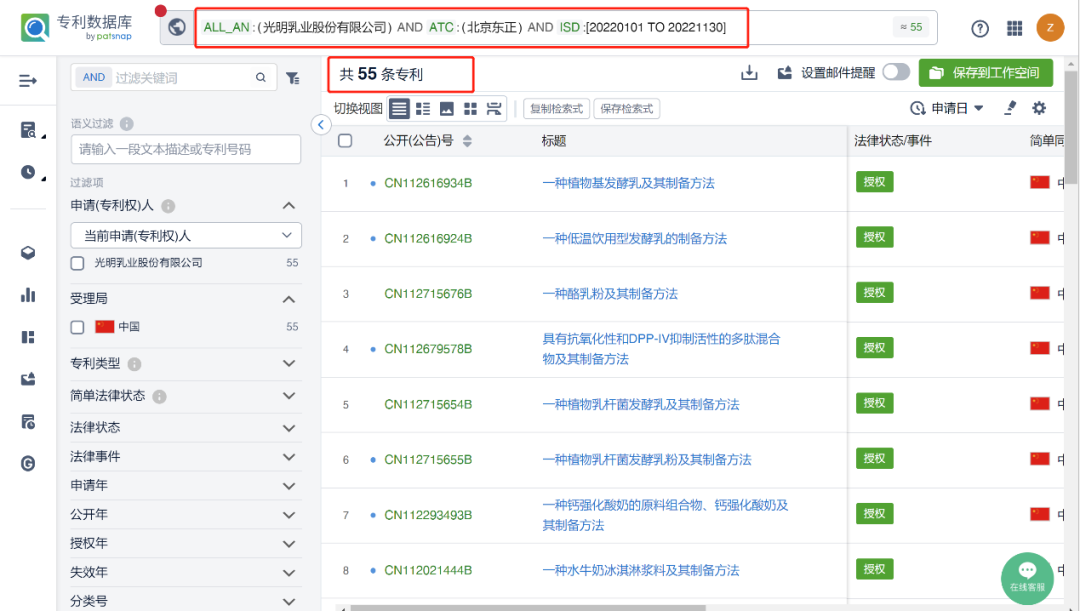Open the advanced search sidebar icon
Screen dimensions: 1080x611
pos(28,130)
